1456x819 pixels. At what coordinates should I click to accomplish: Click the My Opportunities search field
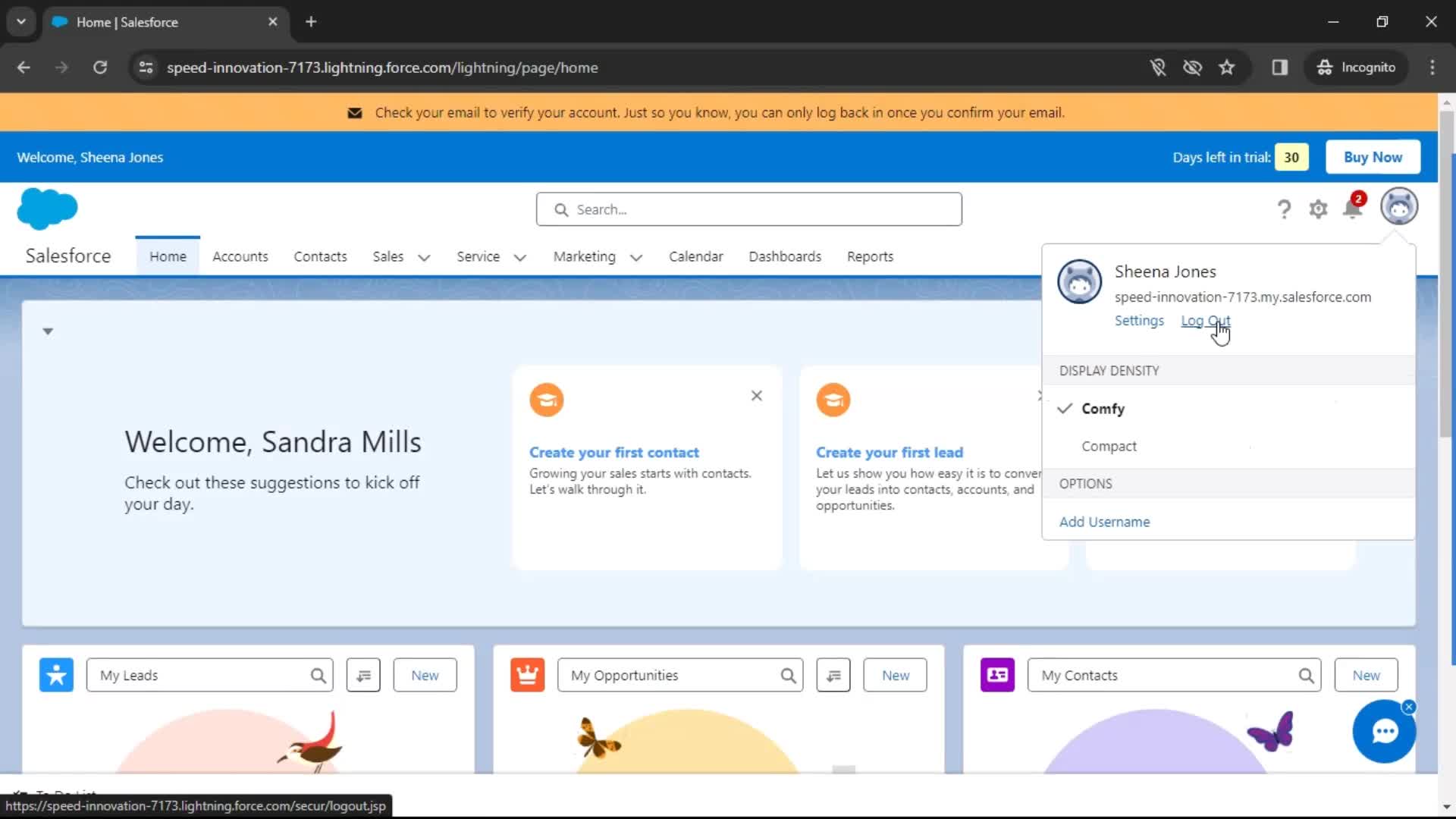tap(680, 675)
